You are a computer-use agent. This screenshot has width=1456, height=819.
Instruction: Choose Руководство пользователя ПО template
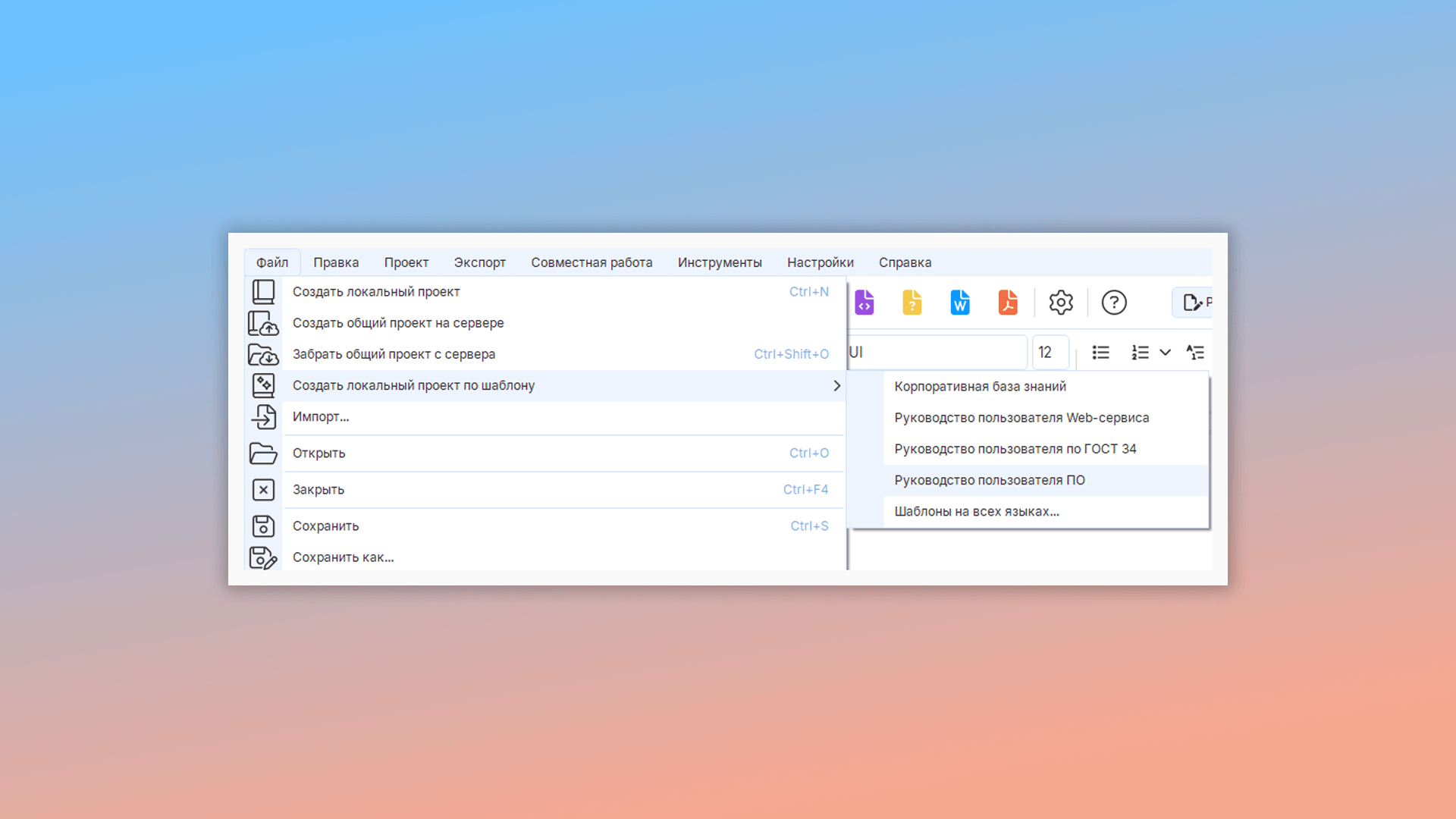tap(990, 480)
